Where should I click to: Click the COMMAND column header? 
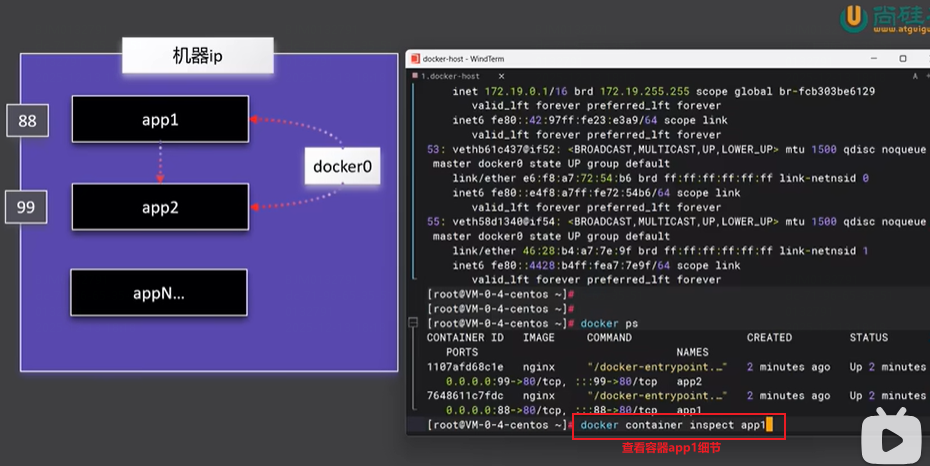click(609, 337)
